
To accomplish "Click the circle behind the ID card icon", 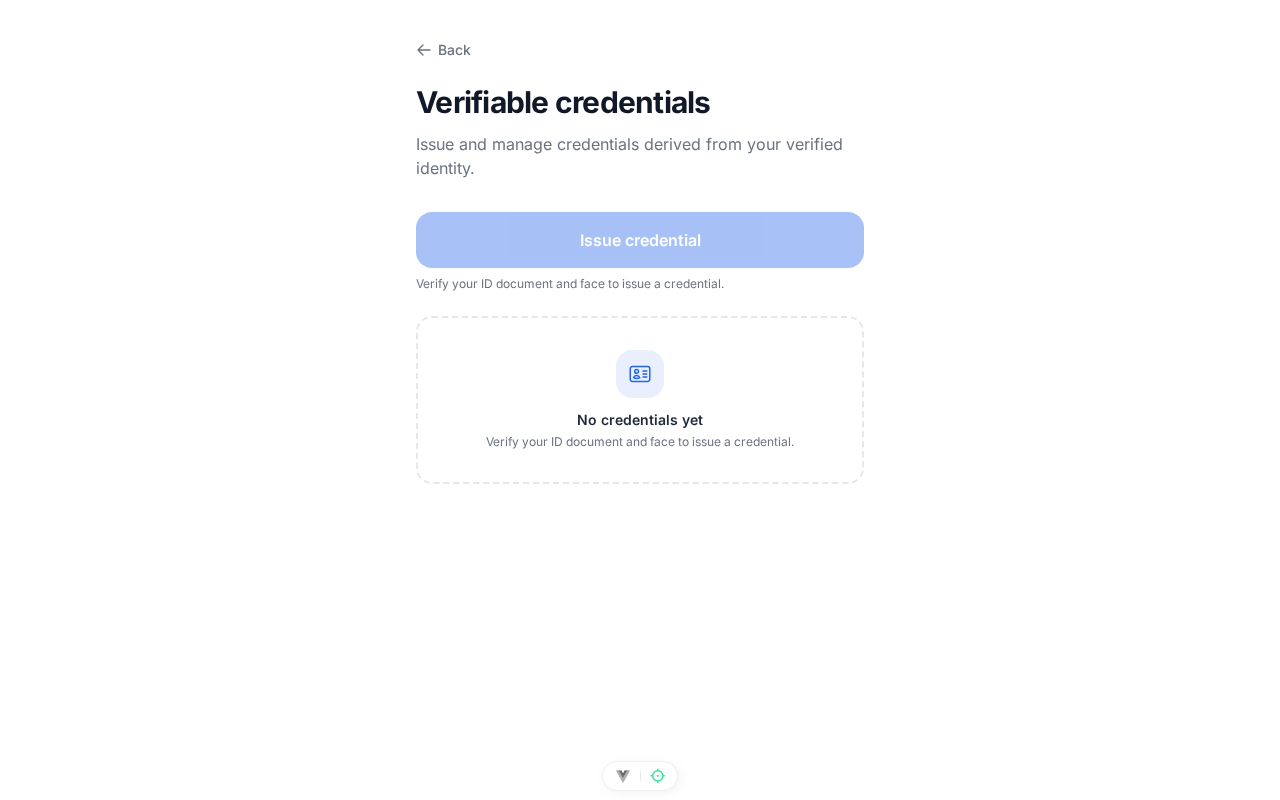I will click(x=640, y=374).
